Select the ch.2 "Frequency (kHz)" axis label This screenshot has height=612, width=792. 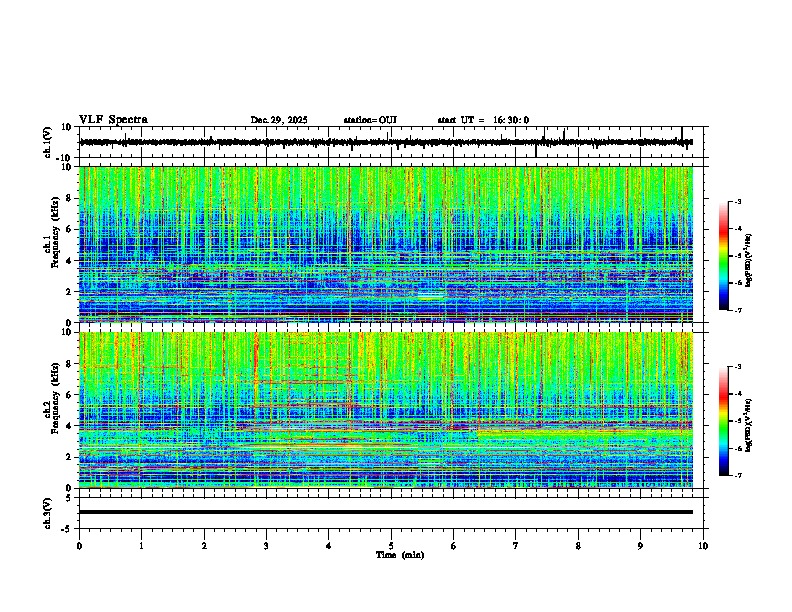point(55,397)
